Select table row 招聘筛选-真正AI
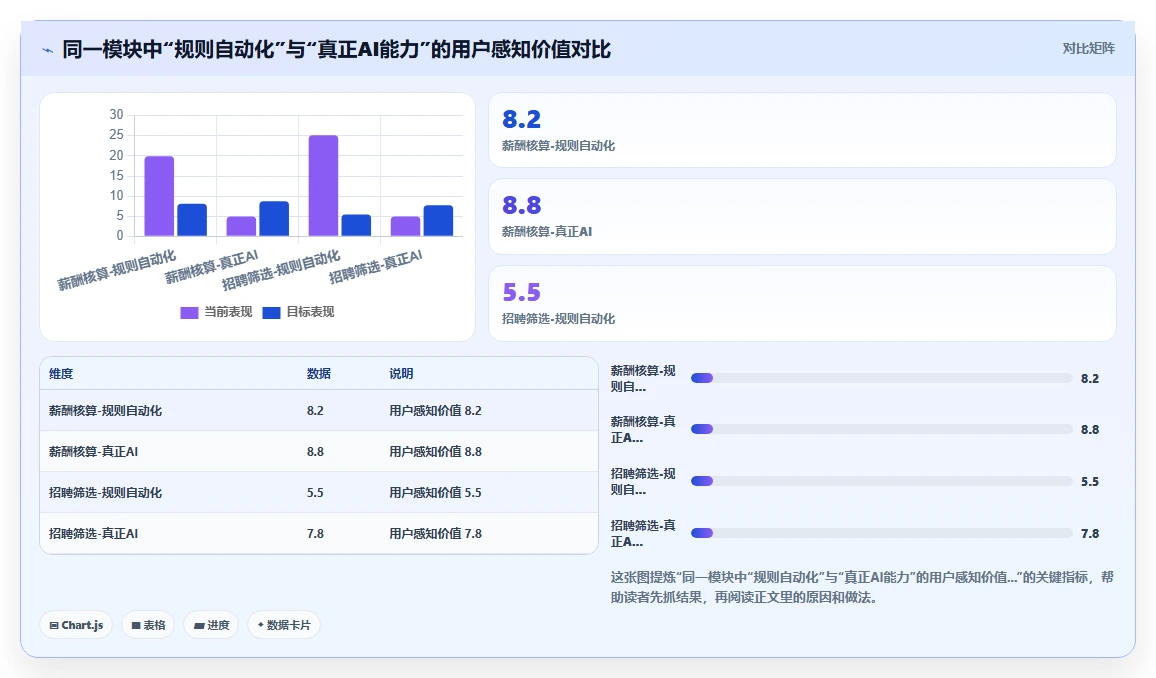The image size is (1156, 678). click(x=318, y=533)
